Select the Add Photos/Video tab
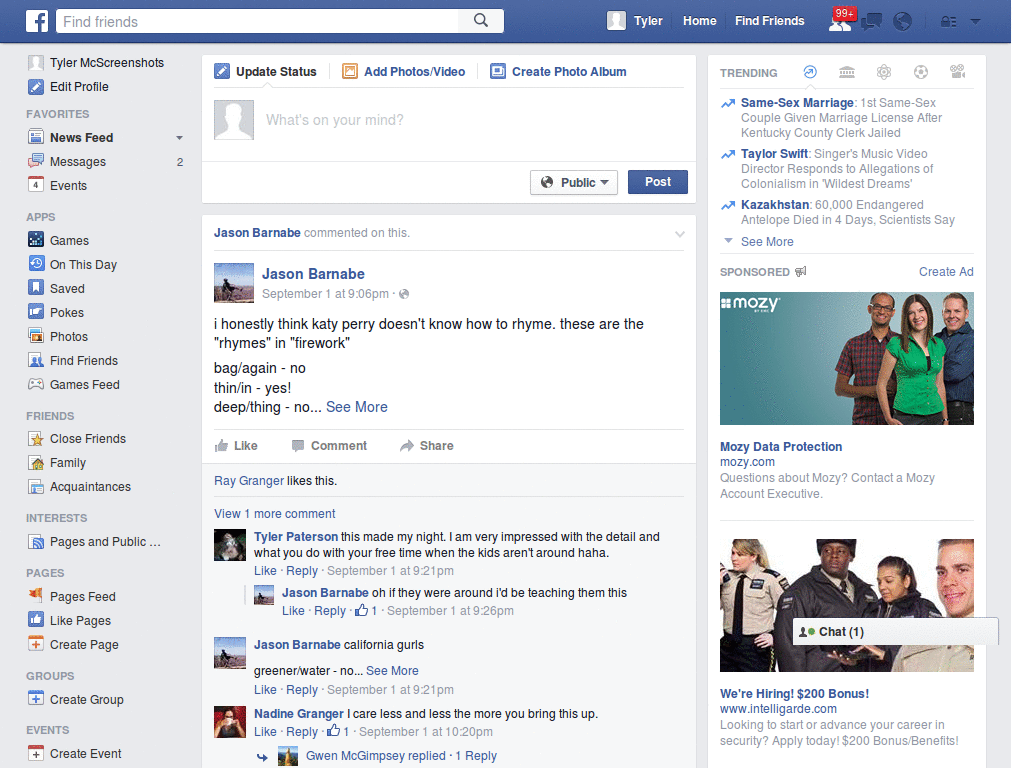The width and height of the screenshot is (1024, 768). coord(404,72)
